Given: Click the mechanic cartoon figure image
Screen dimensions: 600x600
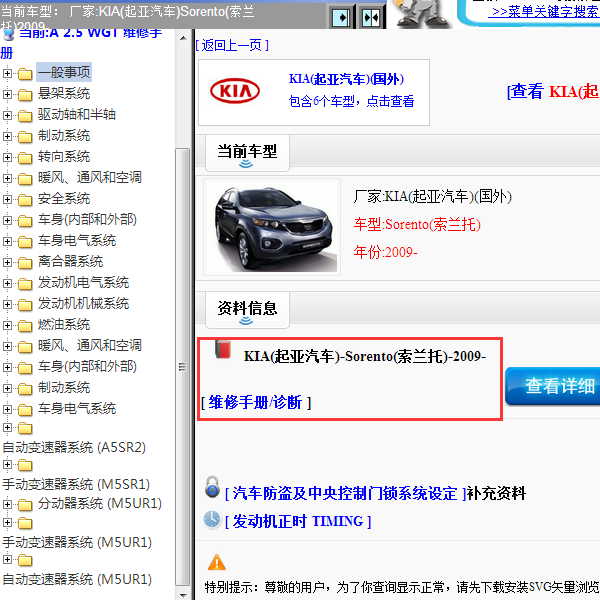Looking at the screenshot, I should pyautogui.click(x=422, y=14).
